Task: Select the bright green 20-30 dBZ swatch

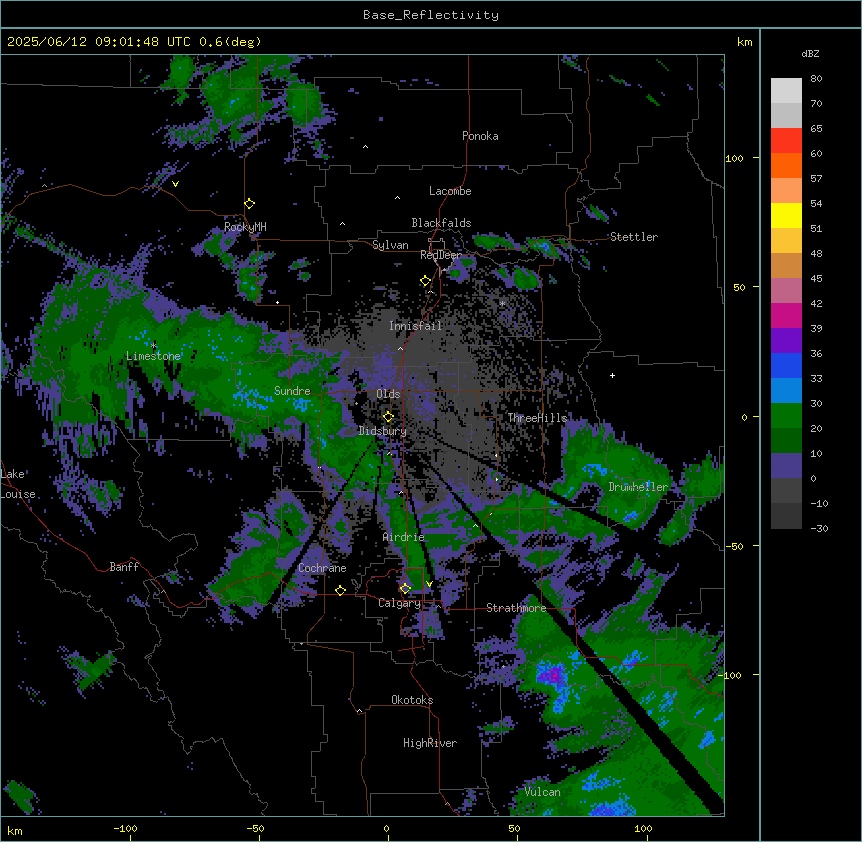Action: pyautogui.click(x=786, y=416)
